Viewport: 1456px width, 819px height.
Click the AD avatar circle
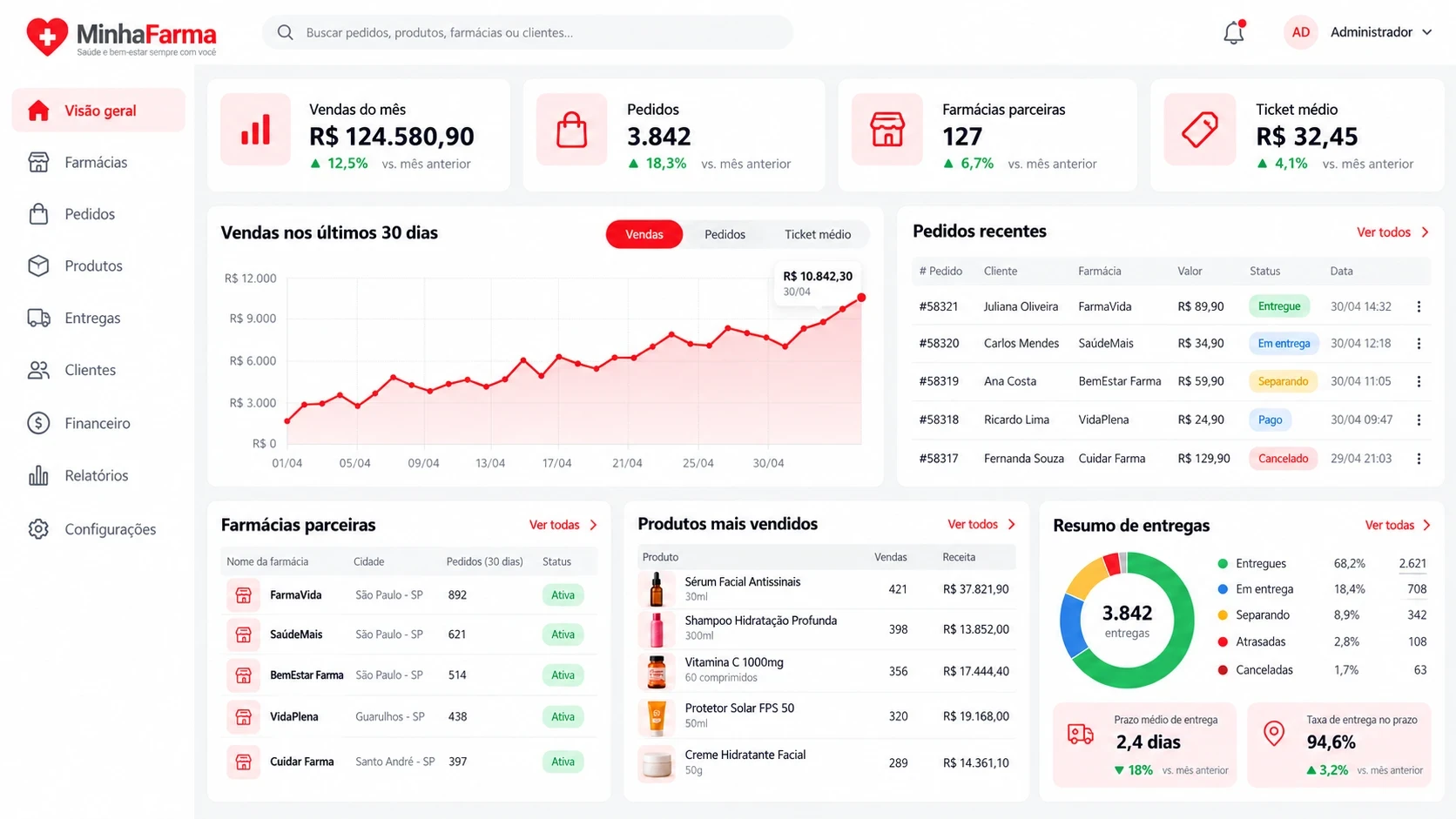[x=1300, y=32]
